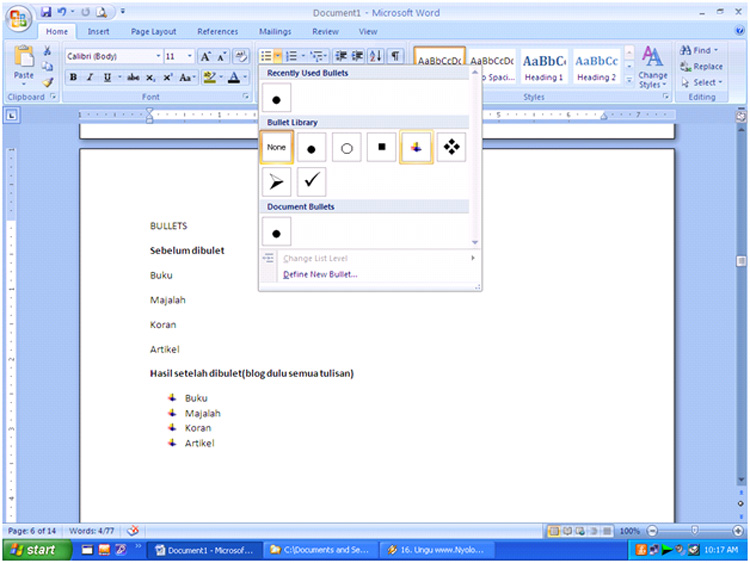Screen dimensions: 750x563
Task: Shrink font size
Action: point(221,56)
